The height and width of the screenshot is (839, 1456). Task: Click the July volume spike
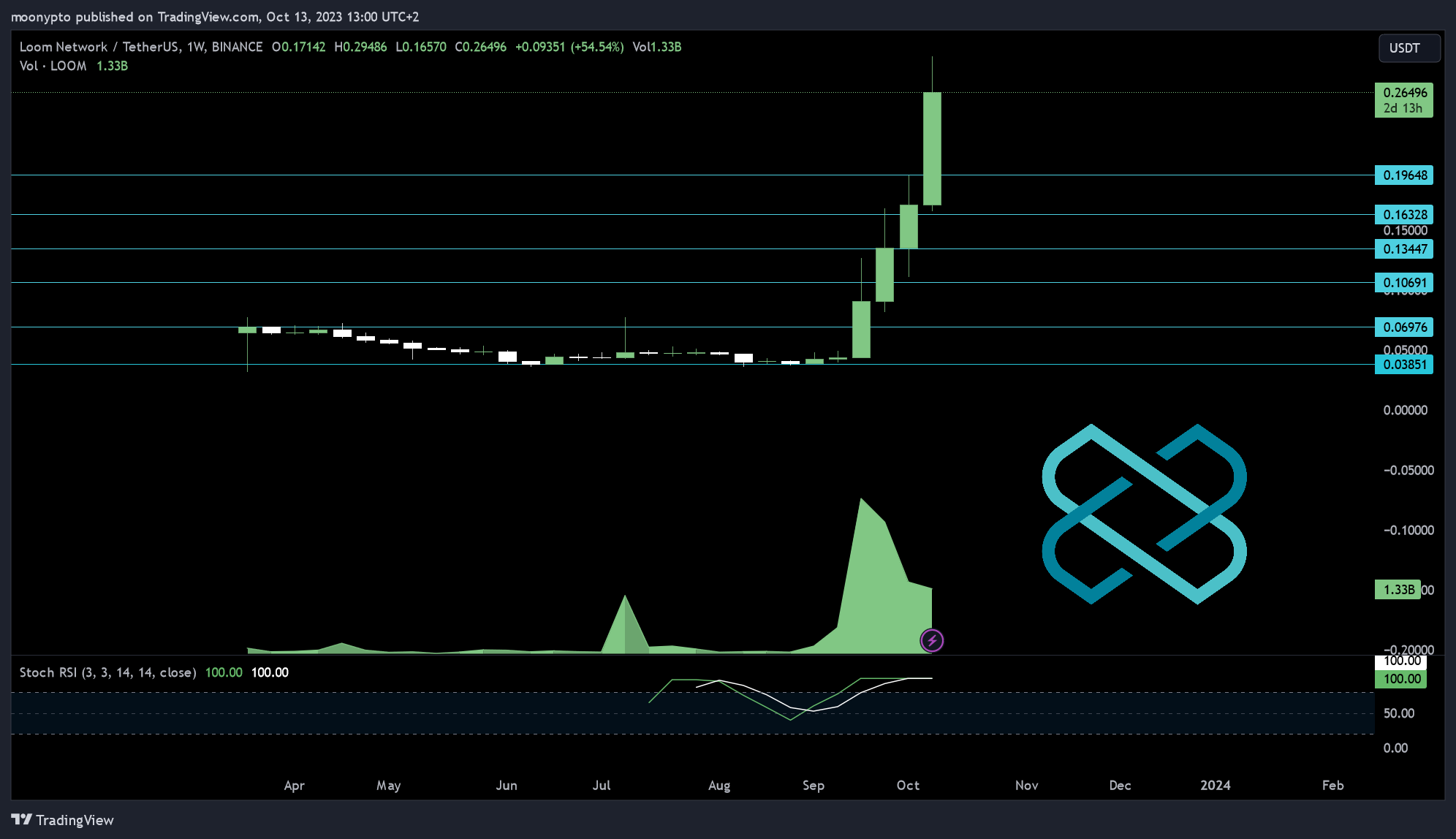[625, 625]
